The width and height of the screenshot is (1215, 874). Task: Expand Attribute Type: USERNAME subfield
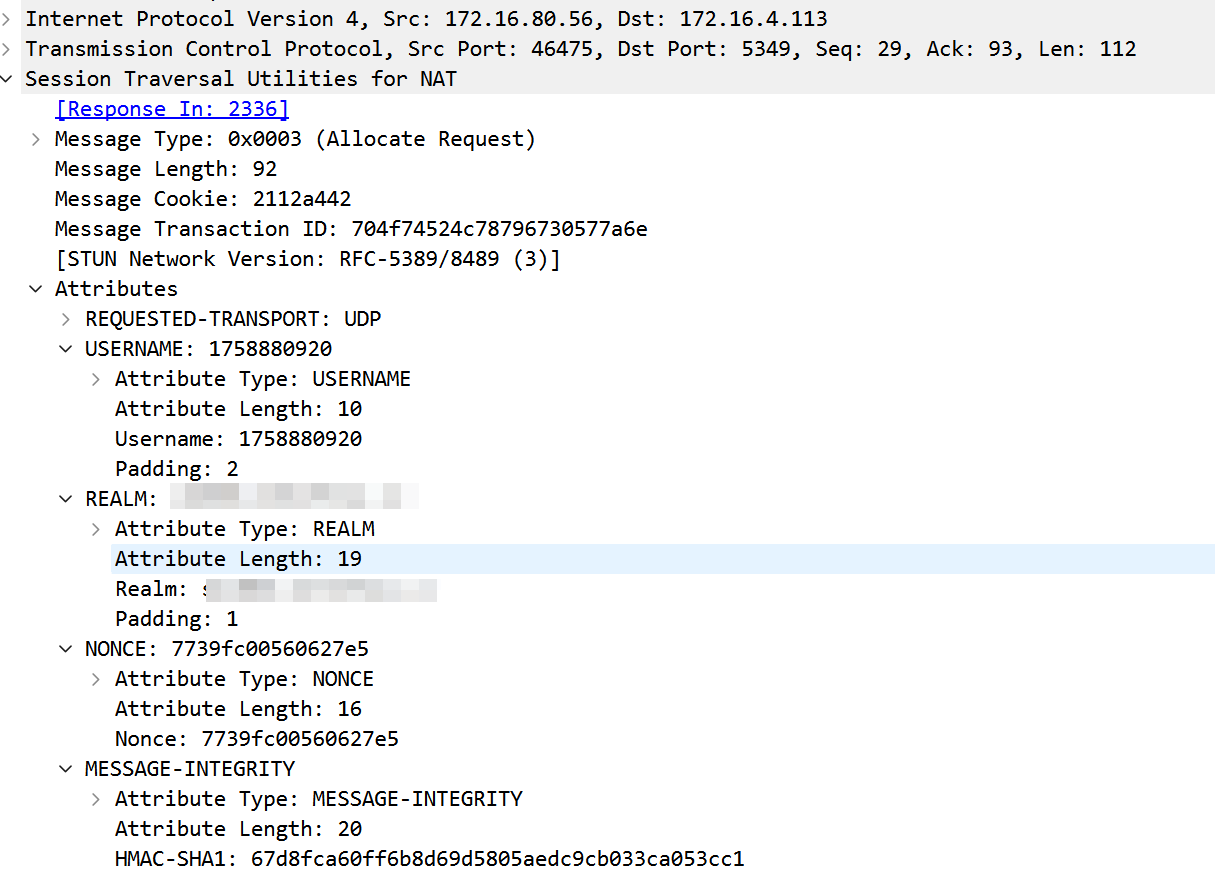point(96,379)
